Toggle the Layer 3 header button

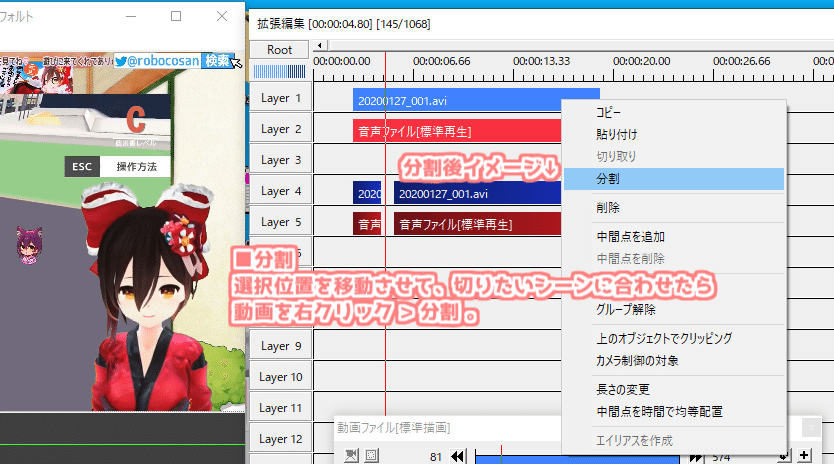pyautogui.click(x=281, y=160)
